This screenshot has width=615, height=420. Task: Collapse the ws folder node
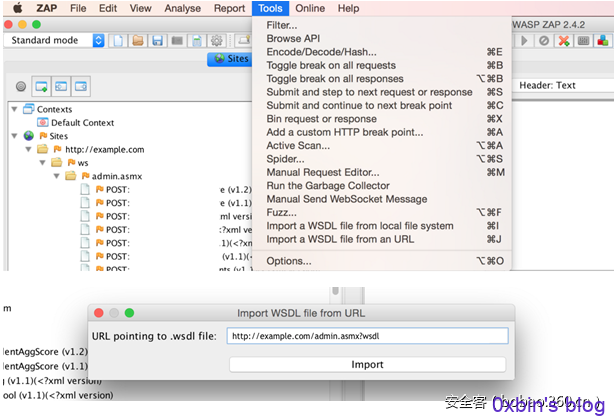pos(42,162)
